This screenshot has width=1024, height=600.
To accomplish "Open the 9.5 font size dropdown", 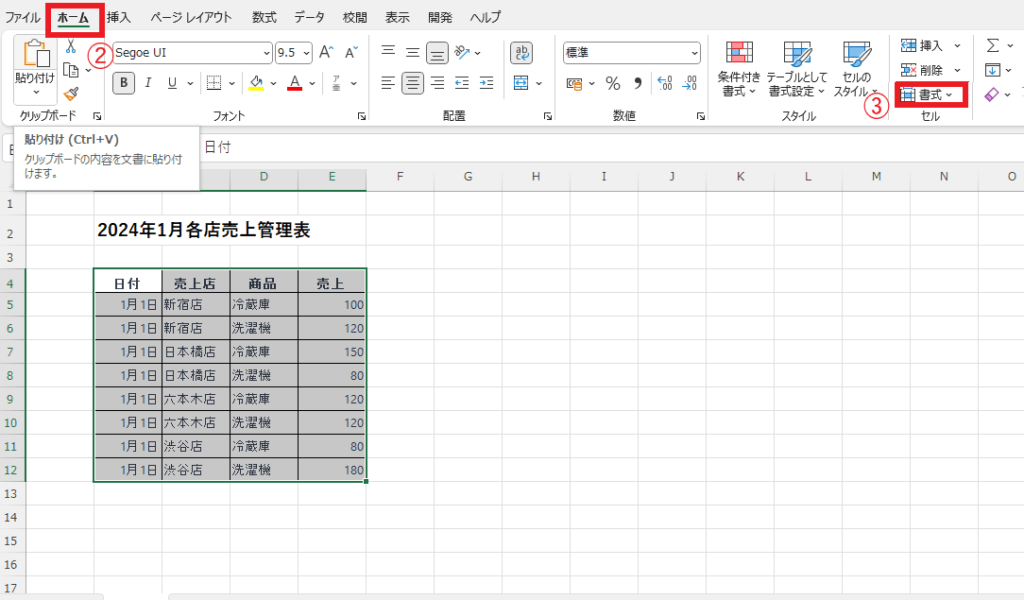I will (x=306, y=53).
